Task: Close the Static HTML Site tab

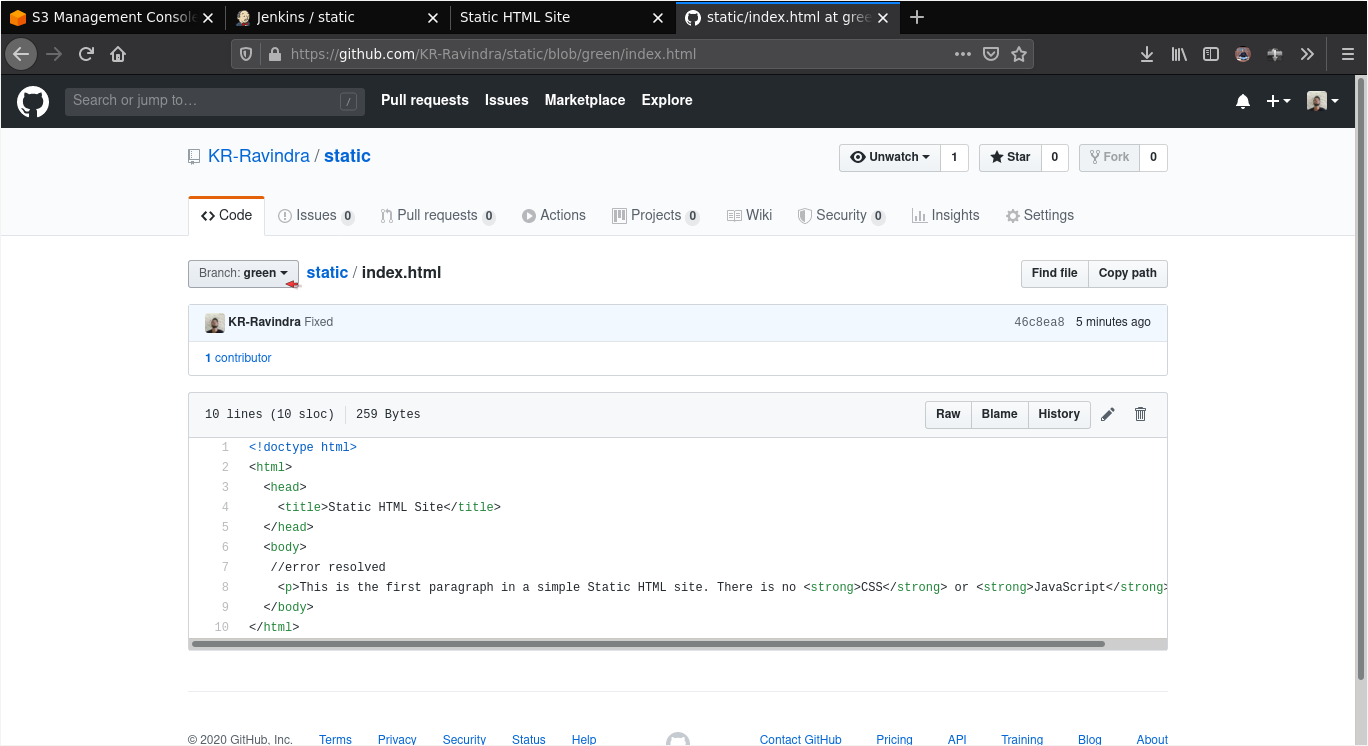Action: pyautogui.click(x=658, y=17)
